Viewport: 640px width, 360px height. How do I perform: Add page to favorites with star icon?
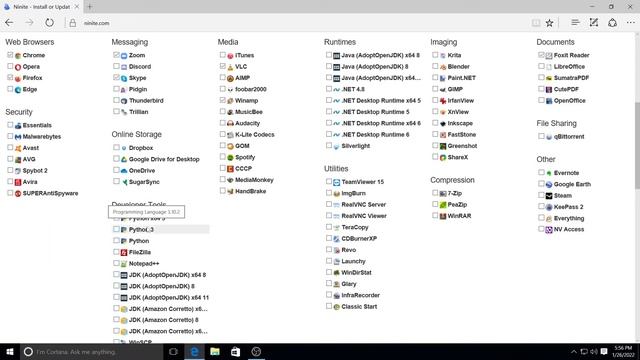pyautogui.click(x=549, y=23)
